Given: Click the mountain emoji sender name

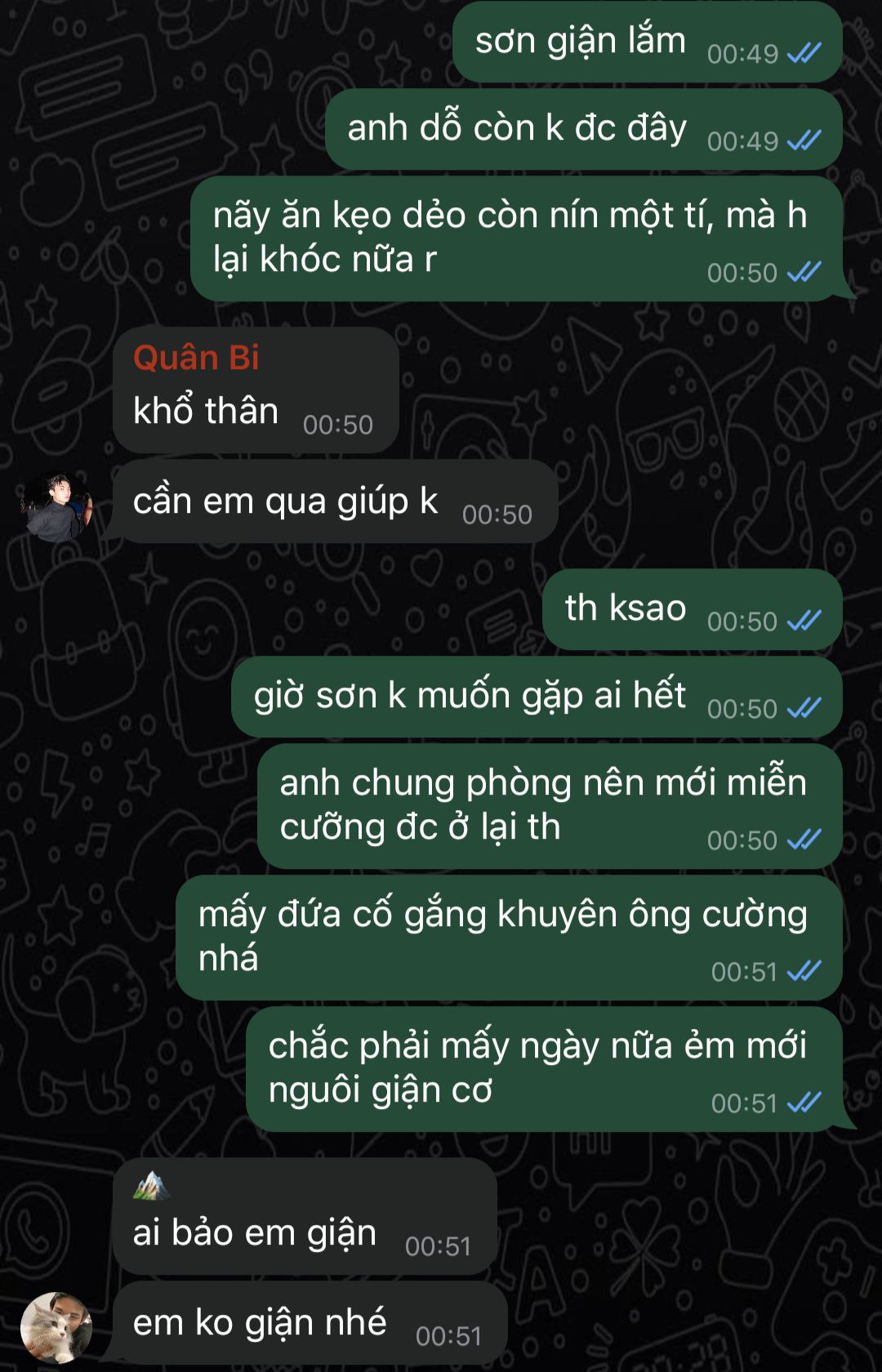Looking at the screenshot, I should [x=151, y=1185].
